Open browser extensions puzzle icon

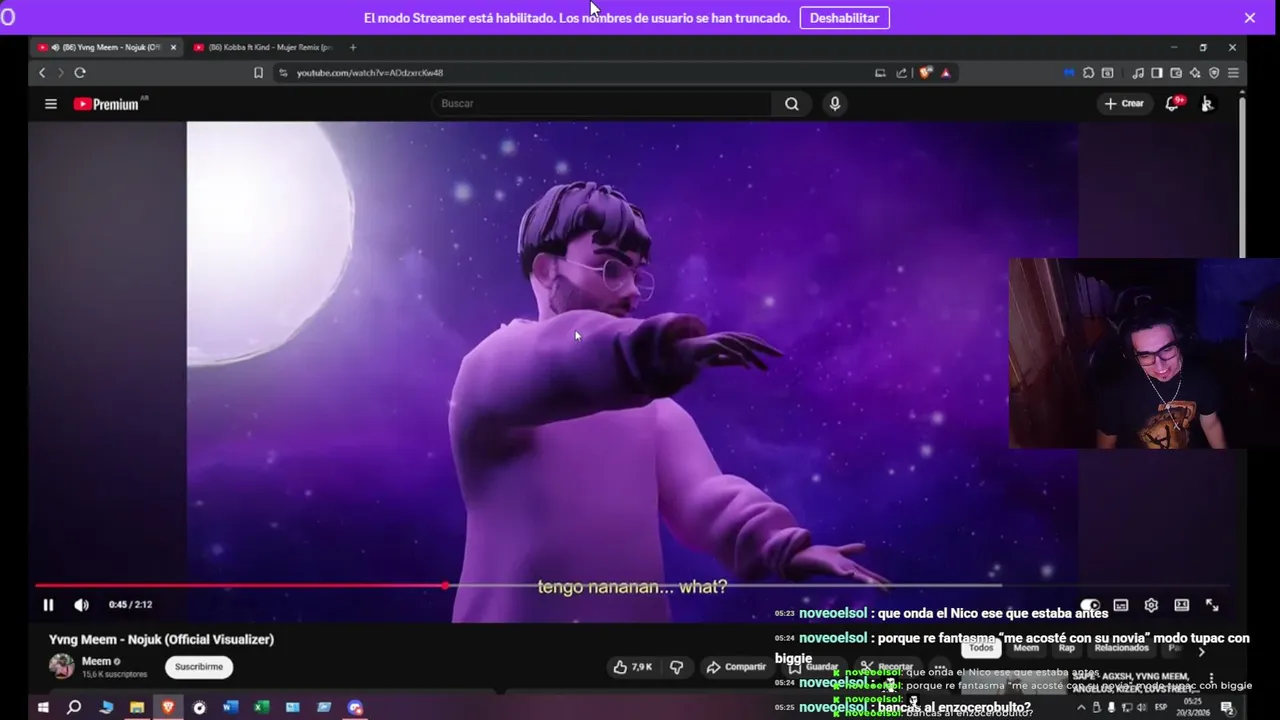coord(1088,73)
